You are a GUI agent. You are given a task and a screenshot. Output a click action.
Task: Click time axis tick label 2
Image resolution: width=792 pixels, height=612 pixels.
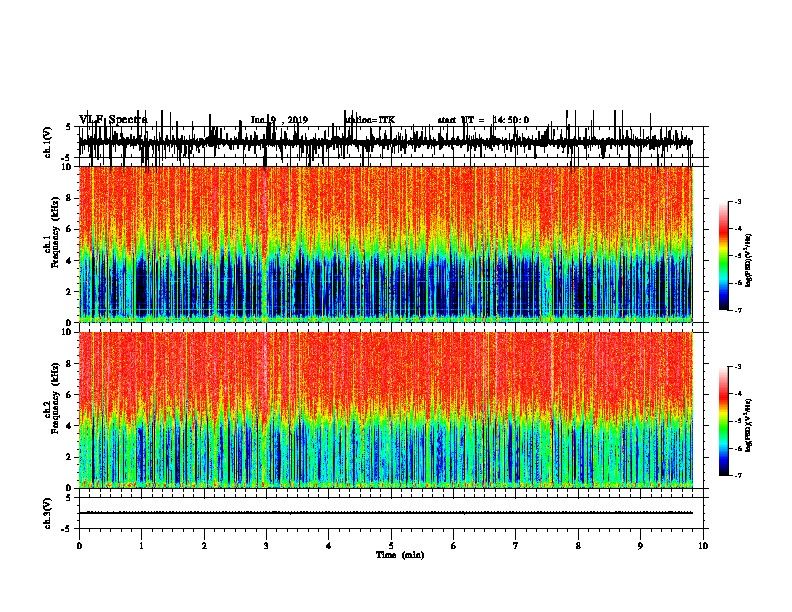[204, 546]
